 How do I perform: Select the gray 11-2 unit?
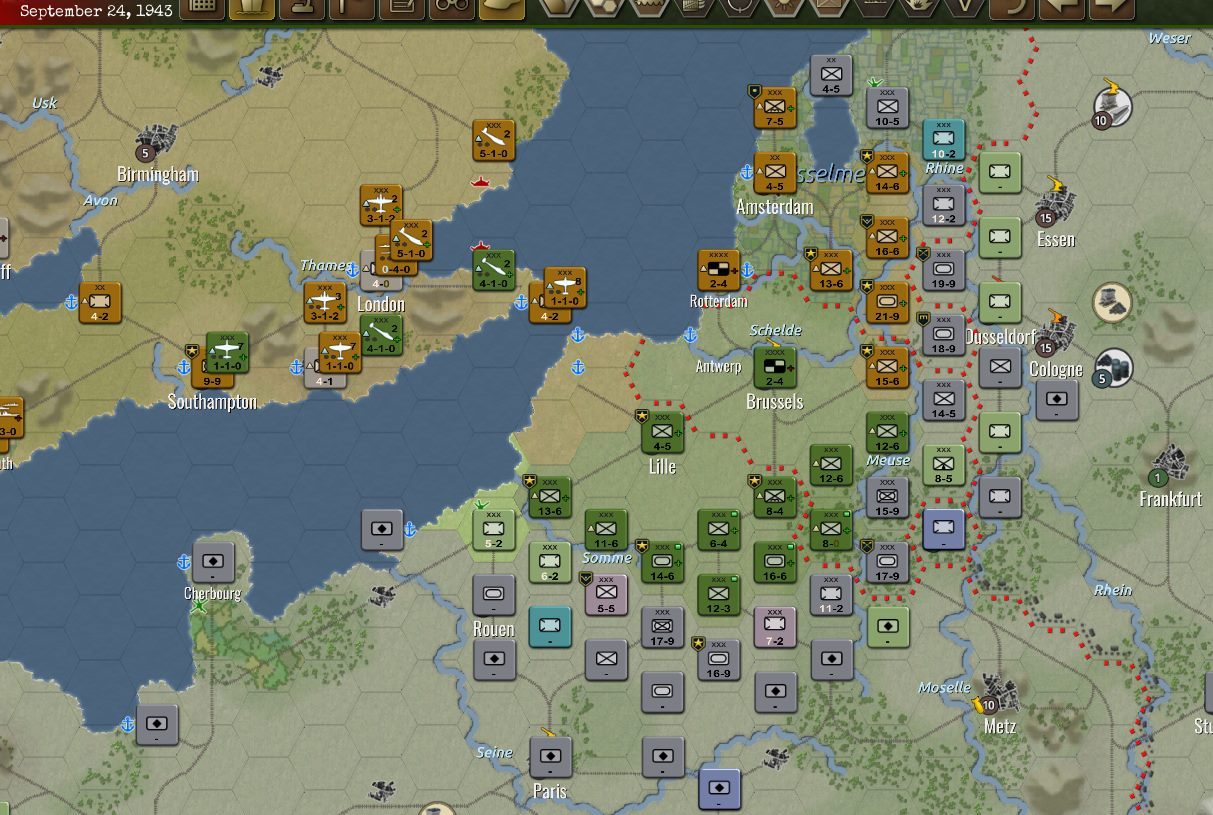point(831,595)
